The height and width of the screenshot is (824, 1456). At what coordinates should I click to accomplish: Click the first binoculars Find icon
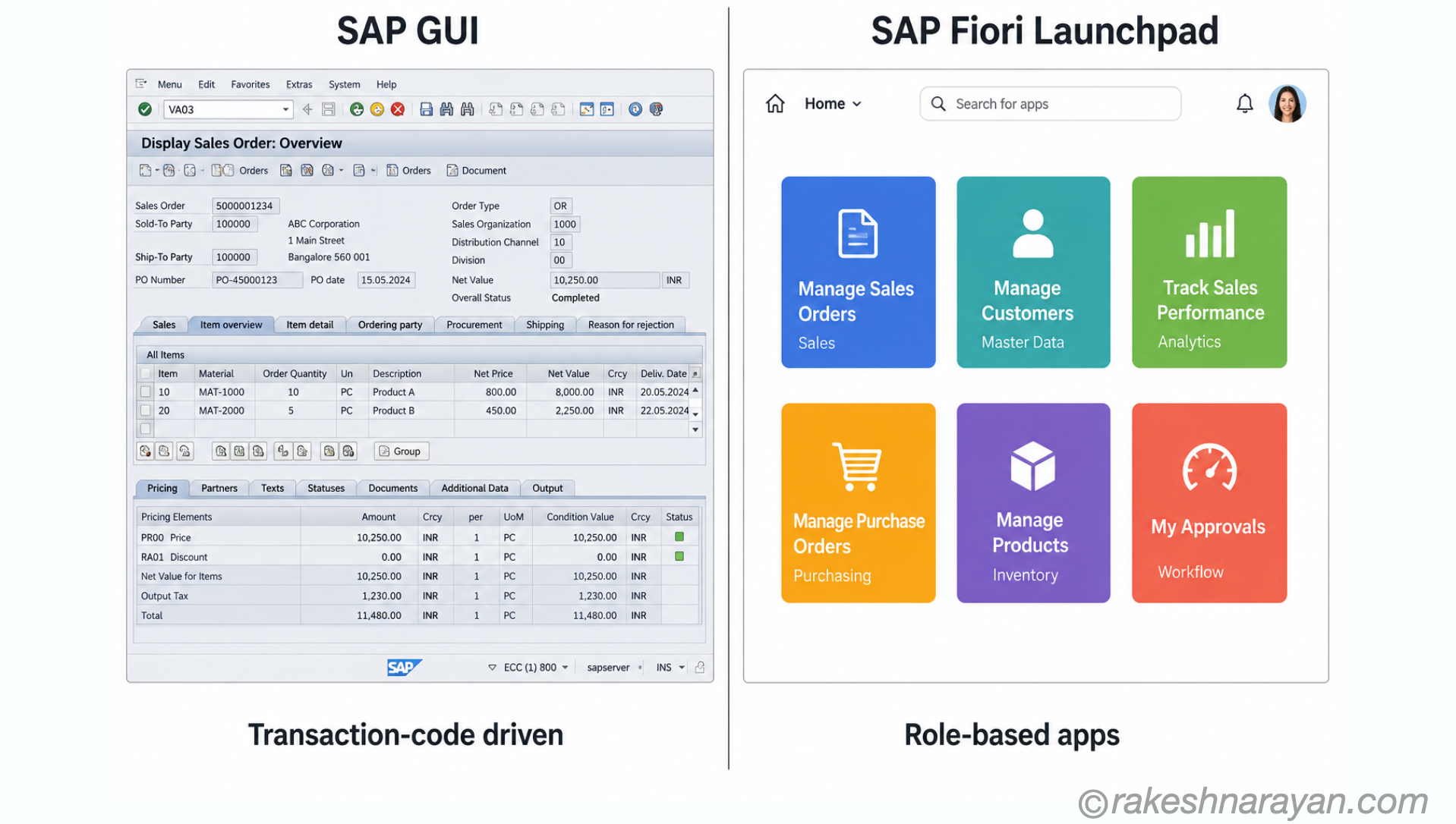[x=446, y=109]
